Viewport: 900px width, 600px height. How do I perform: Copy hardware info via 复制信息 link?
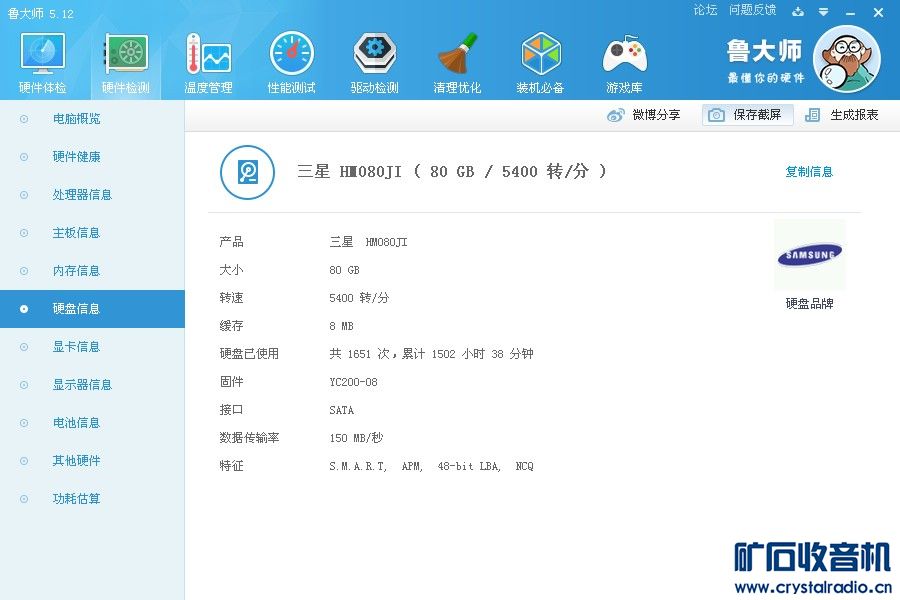pos(809,171)
